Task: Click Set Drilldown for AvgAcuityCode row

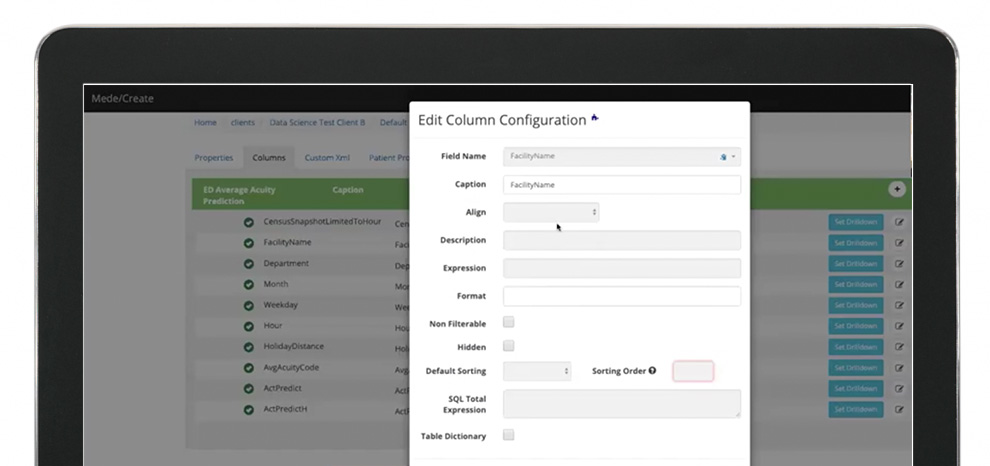Action: (856, 368)
